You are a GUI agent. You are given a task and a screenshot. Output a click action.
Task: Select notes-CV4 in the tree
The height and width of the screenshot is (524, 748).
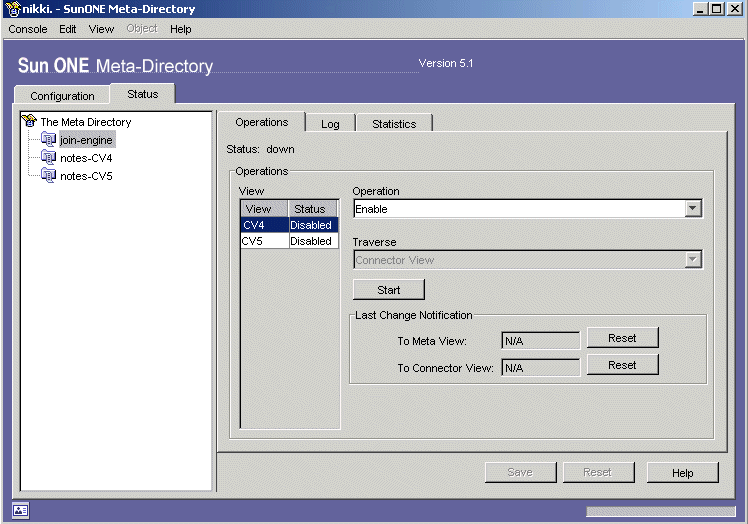click(x=86, y=158)
